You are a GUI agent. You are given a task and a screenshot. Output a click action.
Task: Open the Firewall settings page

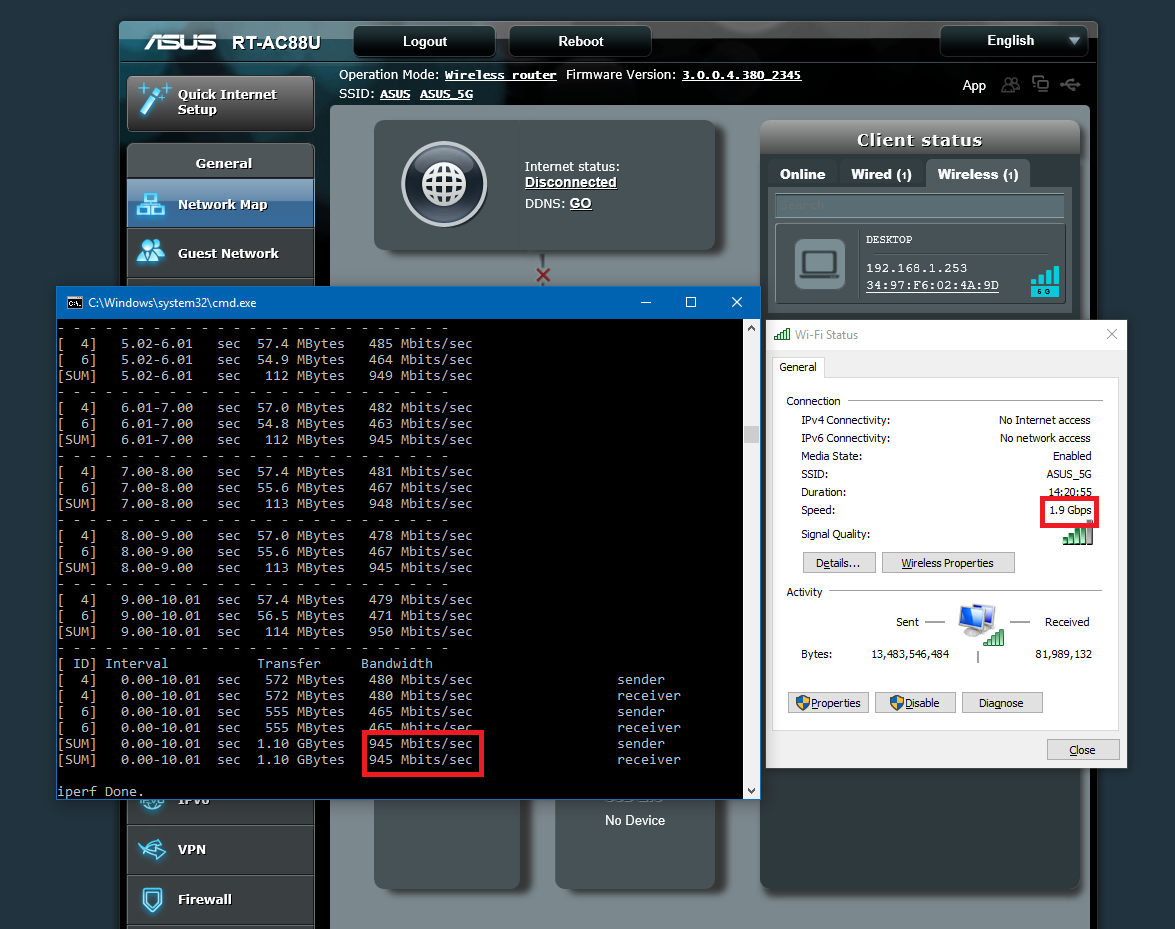[221, 899]
